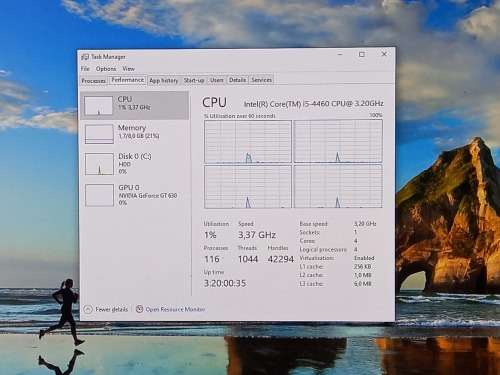Click the top-left CPU core graph

[248, 142]
